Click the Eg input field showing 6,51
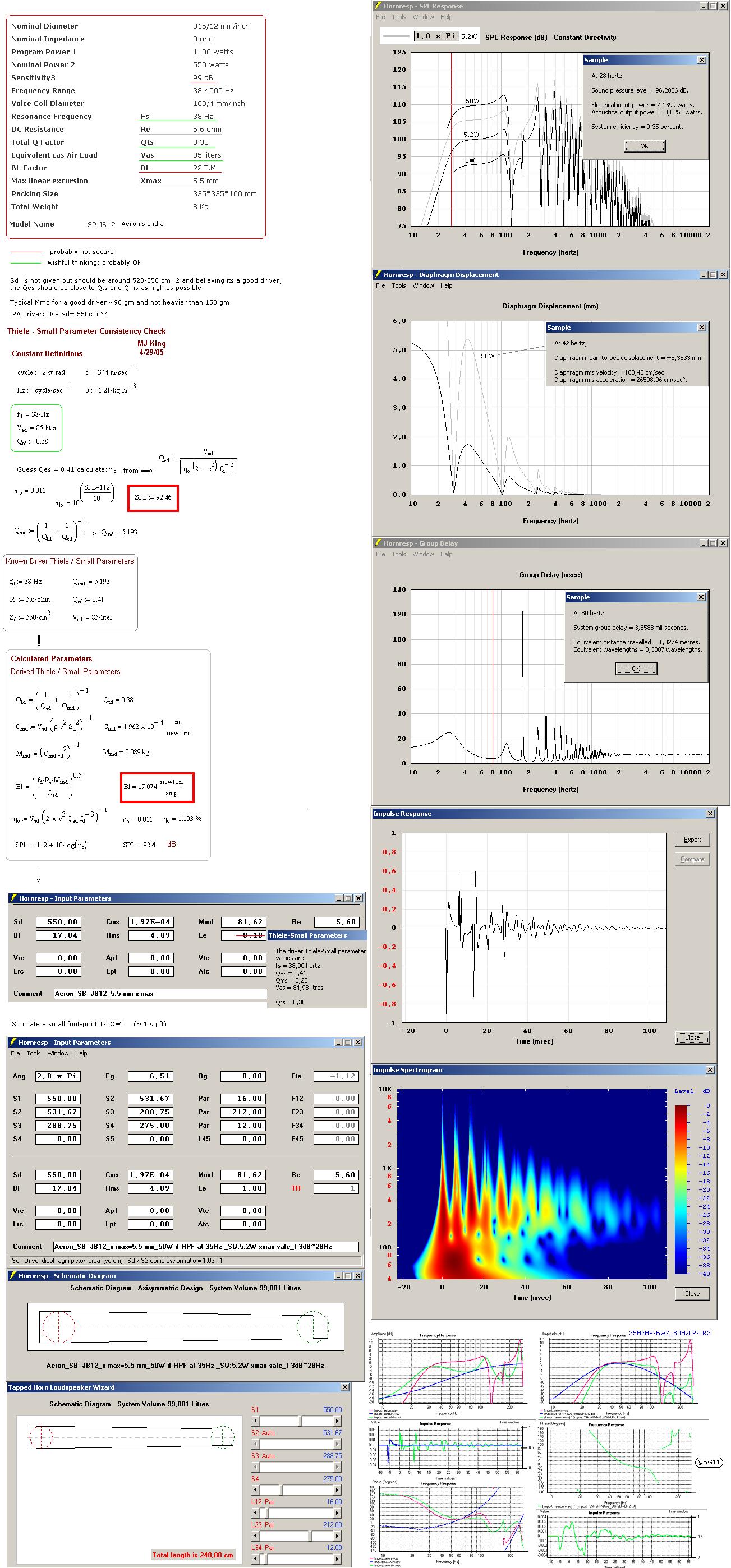731x1568 pixels. click(x=150, y=1076)
